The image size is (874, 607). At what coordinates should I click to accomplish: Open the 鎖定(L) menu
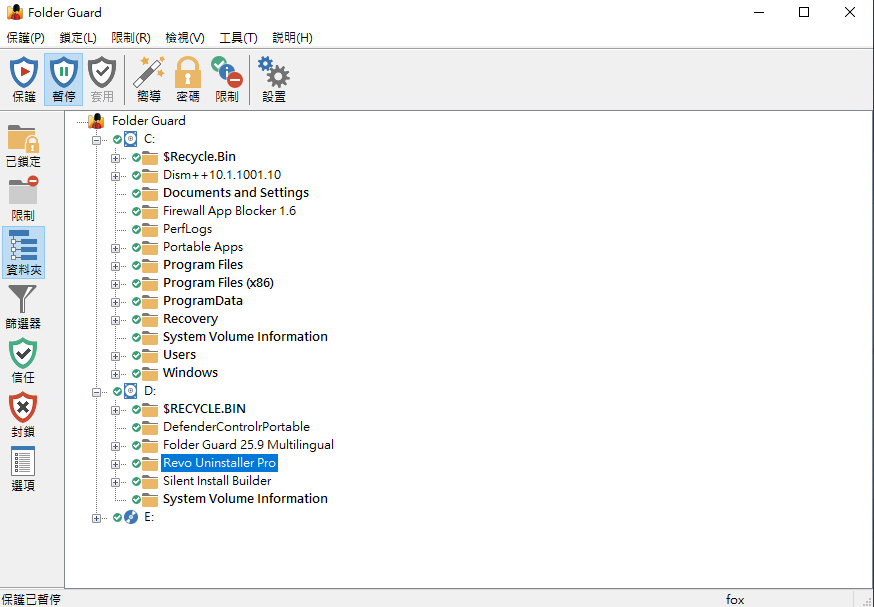78,38
